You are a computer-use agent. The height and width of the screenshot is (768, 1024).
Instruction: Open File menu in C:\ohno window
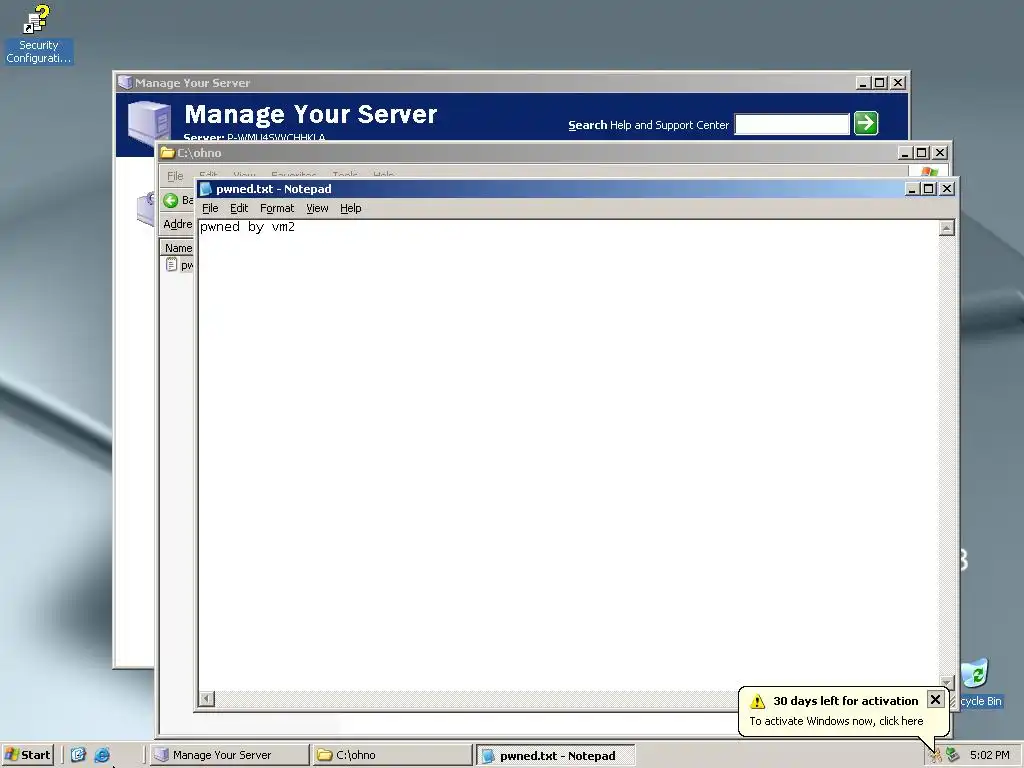click(175, 176)
